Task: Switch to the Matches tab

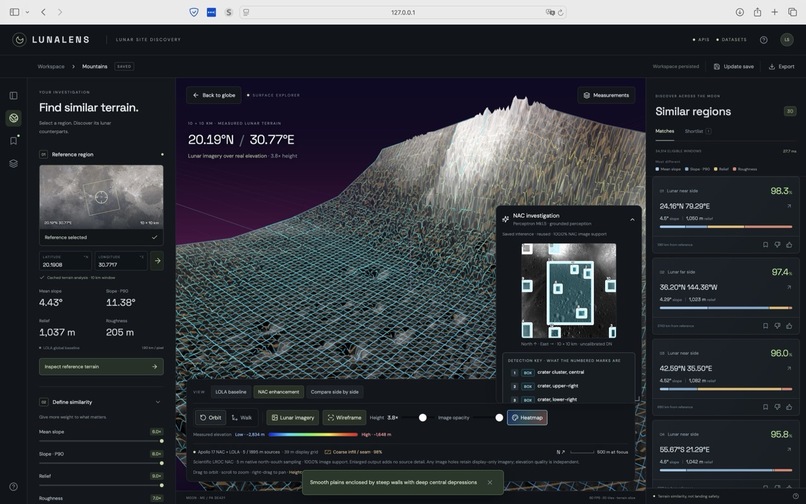Action: [665, 131]
